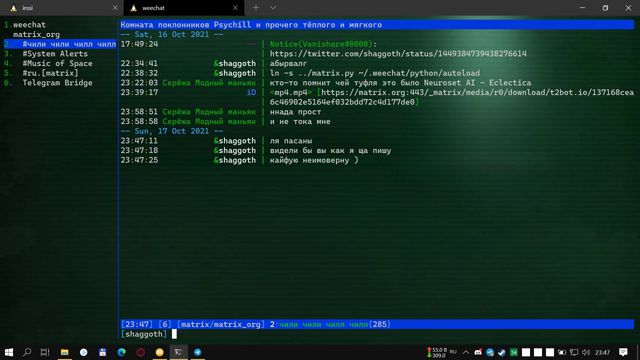Open the twitter.com/shaggoth status link

click(x=398, y=54)
